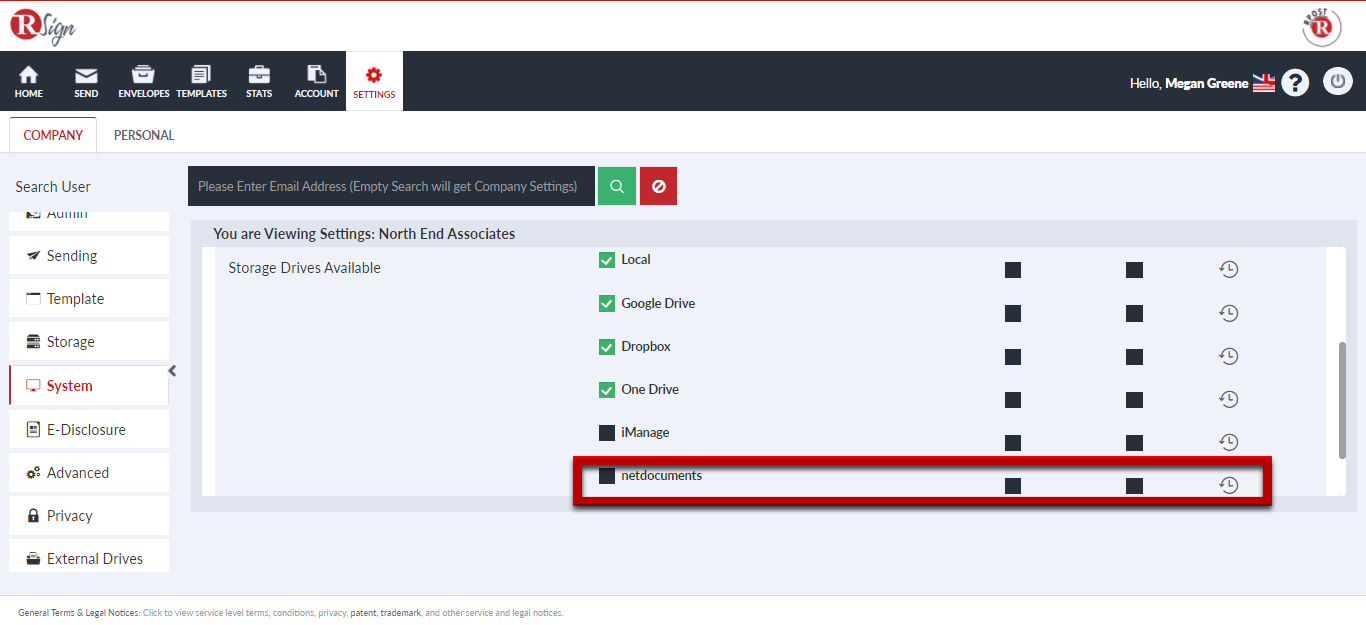This screenshot has height=625, width=1366.
Task: Click the power logout icon
Action: tap(1337, 82)
